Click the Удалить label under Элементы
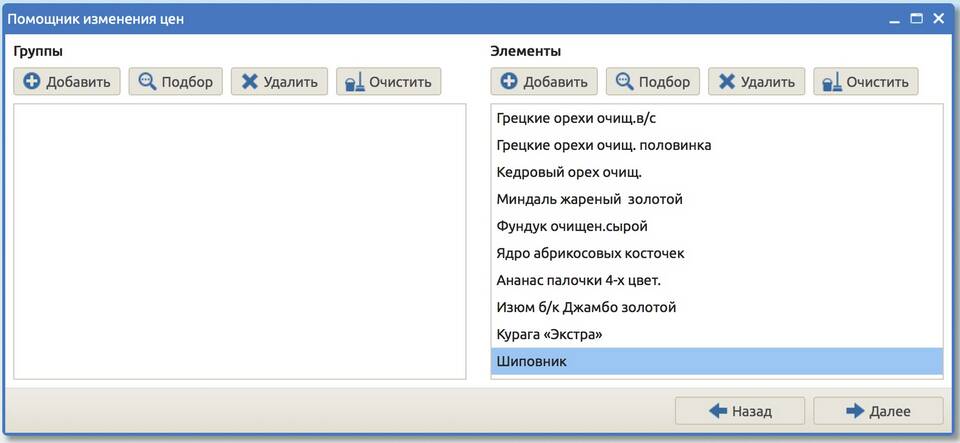The width and height of the screenshot is (960, 443). 768,82
